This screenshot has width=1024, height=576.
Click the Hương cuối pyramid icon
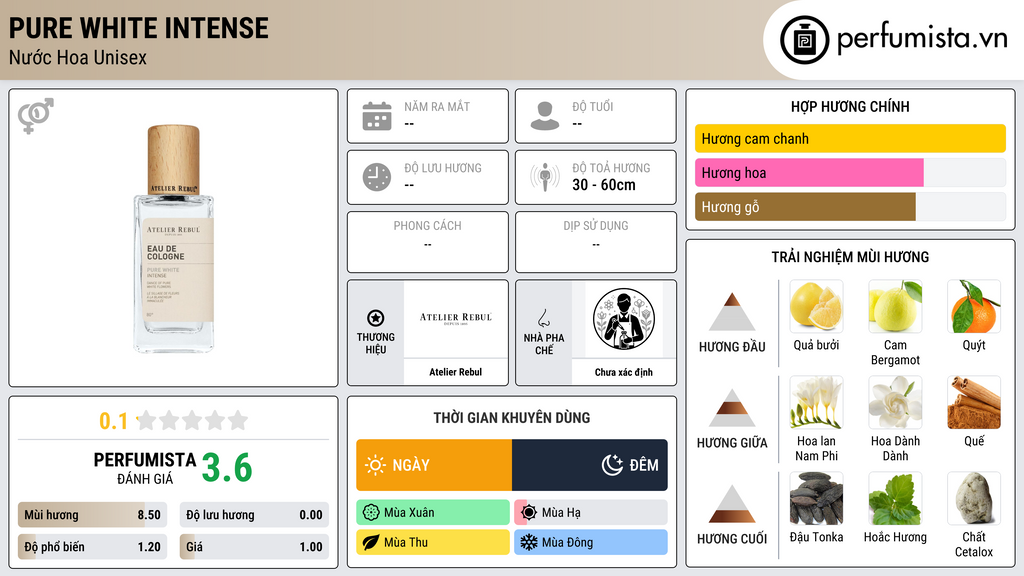[732, 504]
